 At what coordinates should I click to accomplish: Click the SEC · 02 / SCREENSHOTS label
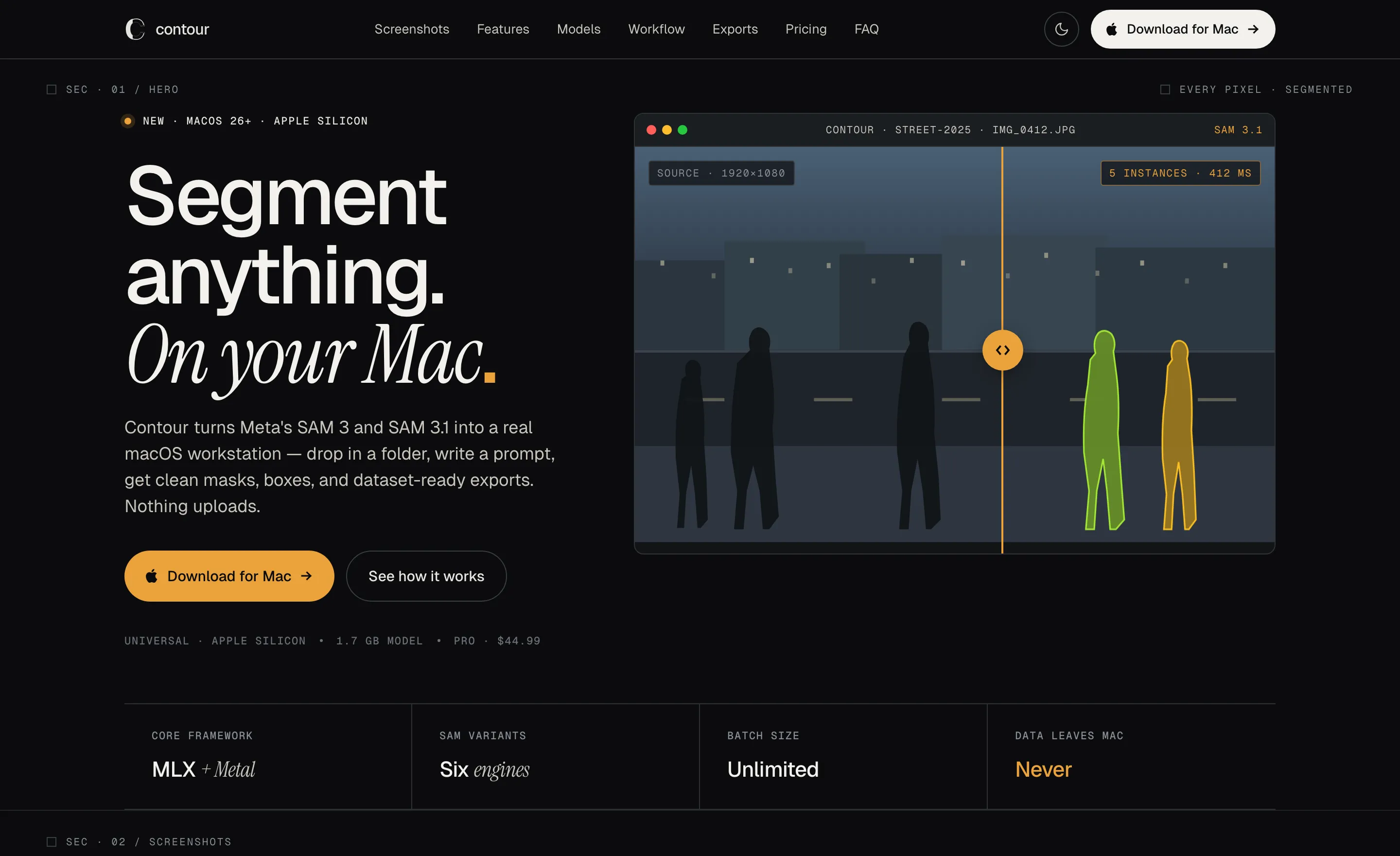pyautogui.click(x=149, y=841)
